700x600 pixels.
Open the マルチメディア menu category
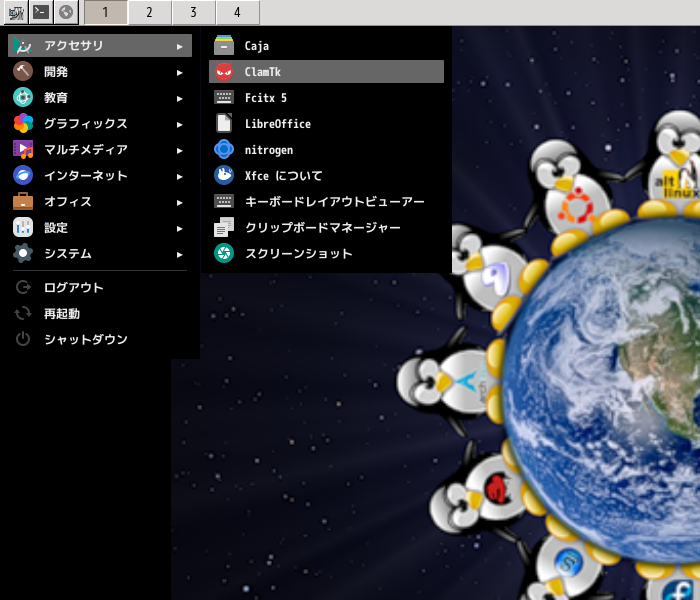click(x=100, y=150)
